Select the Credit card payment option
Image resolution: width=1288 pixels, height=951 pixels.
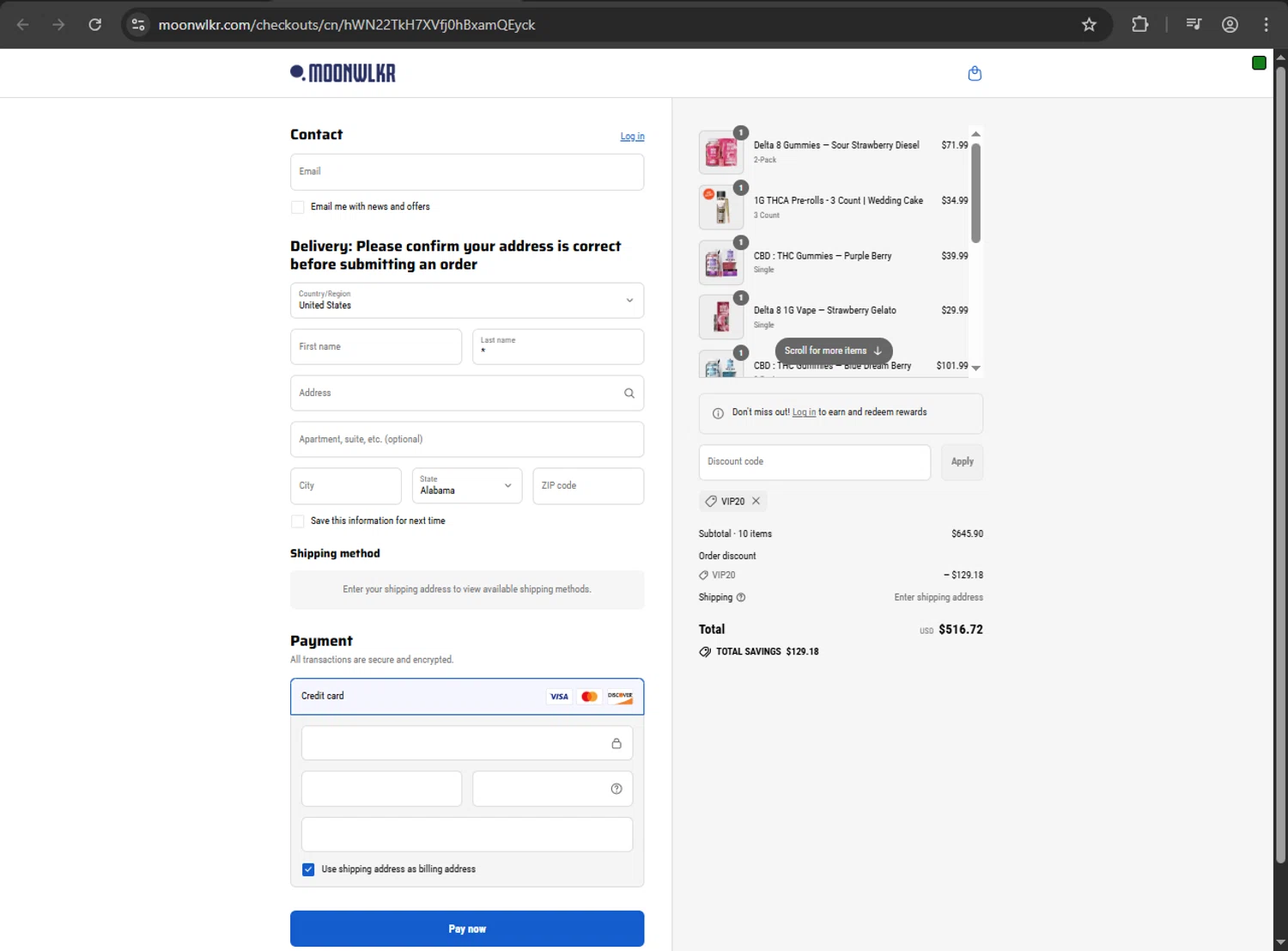click(467, 697)
